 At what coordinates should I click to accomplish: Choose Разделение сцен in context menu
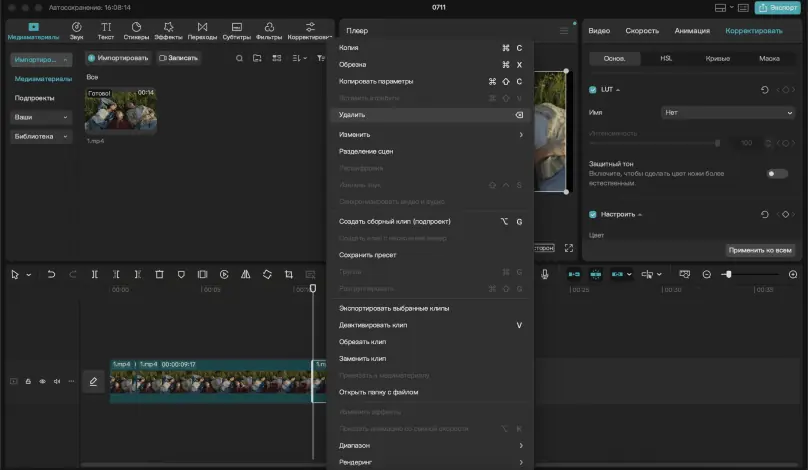(430, 152)
